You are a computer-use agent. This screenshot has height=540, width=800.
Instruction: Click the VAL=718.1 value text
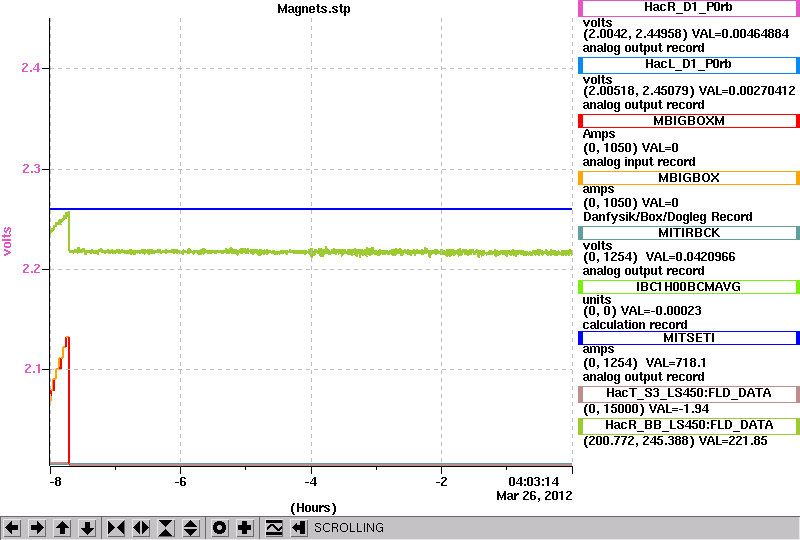pyautogui.click(x=676, y=363)
